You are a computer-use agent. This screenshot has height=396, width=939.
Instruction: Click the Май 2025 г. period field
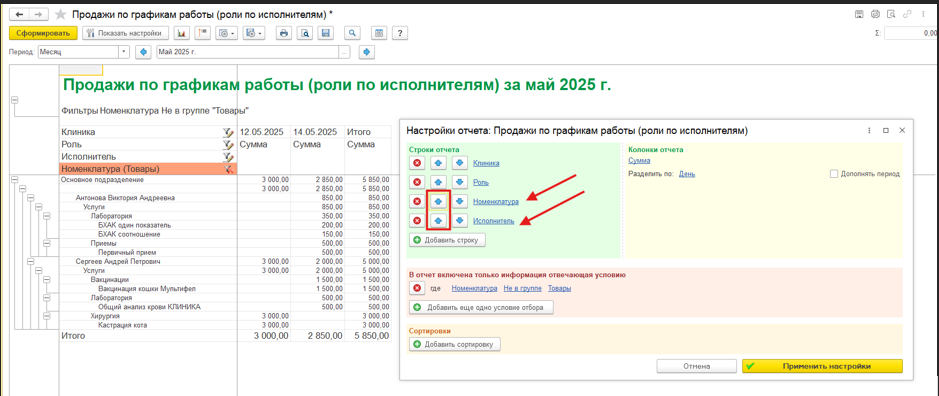[x=247, y=52]
